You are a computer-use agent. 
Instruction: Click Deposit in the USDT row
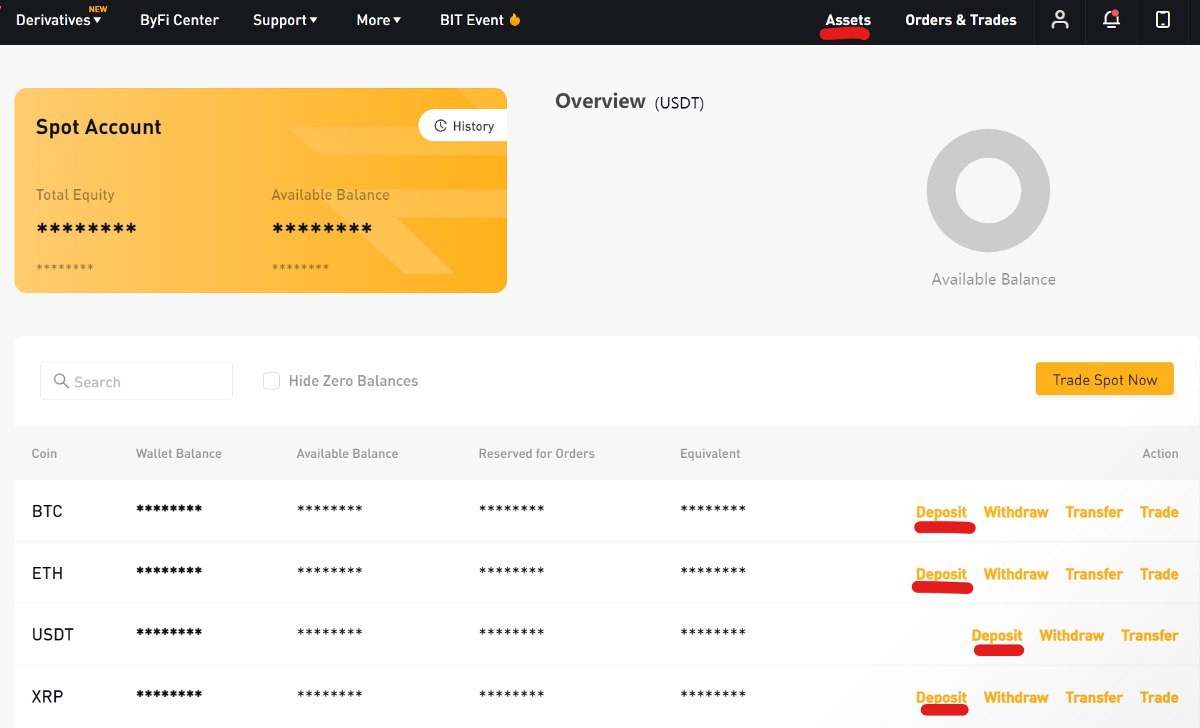[x=997, y=635]
